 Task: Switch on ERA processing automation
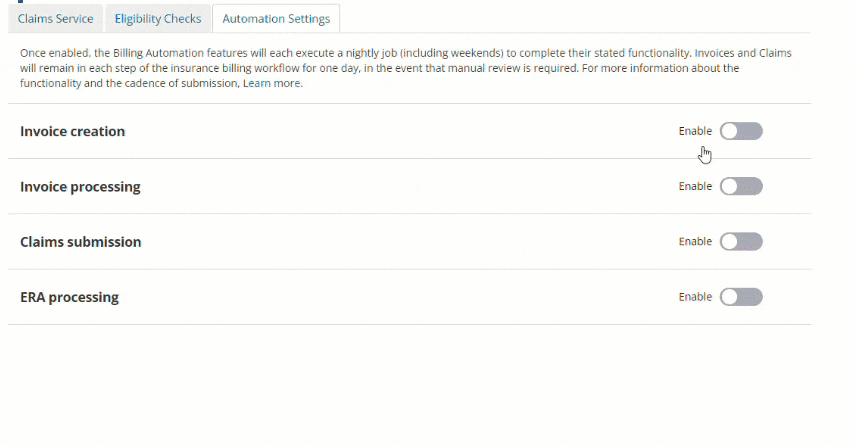[741, 297]
